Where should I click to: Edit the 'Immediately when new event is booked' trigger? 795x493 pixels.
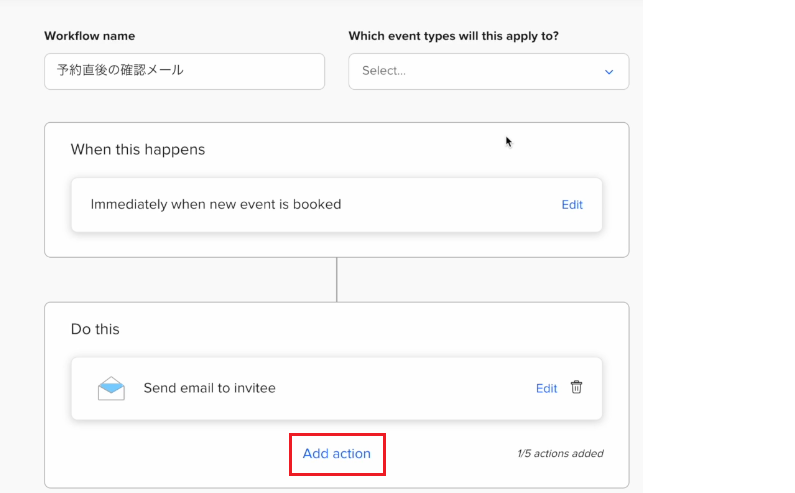click(x=572, y=204)
